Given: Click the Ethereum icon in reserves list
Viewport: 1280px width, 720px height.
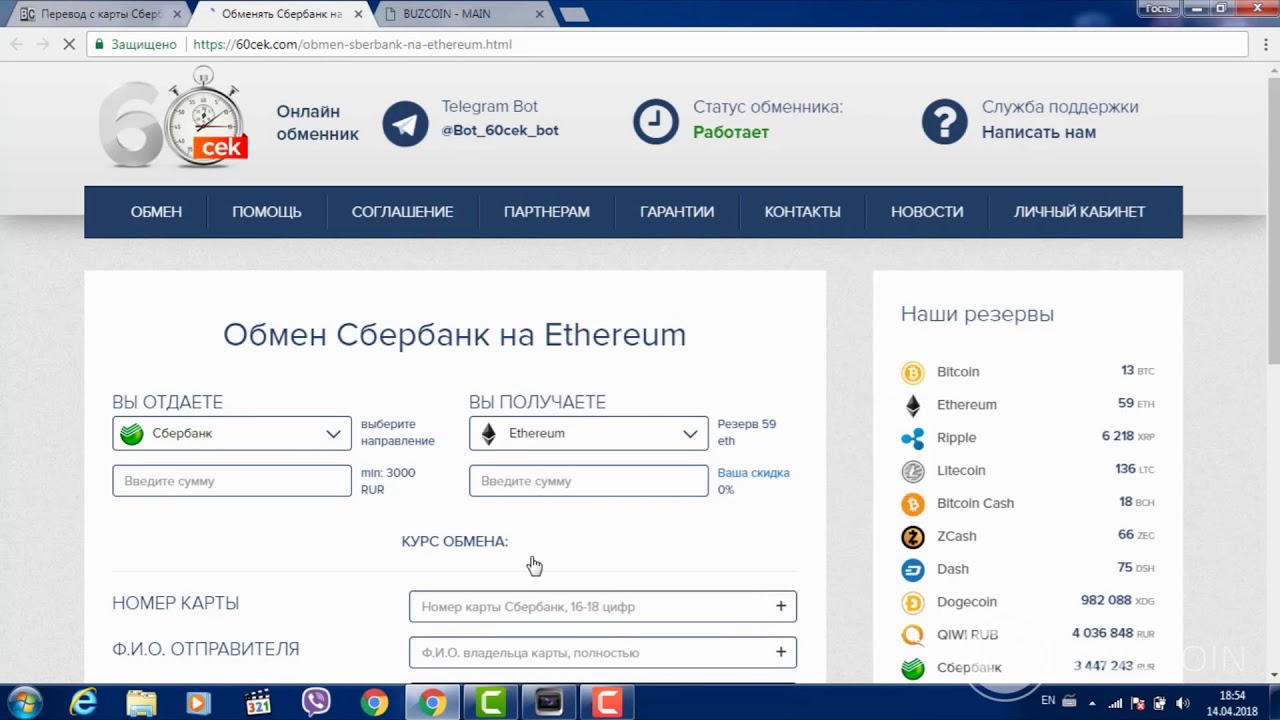Looking at the screenshot, I should [913, 405].
